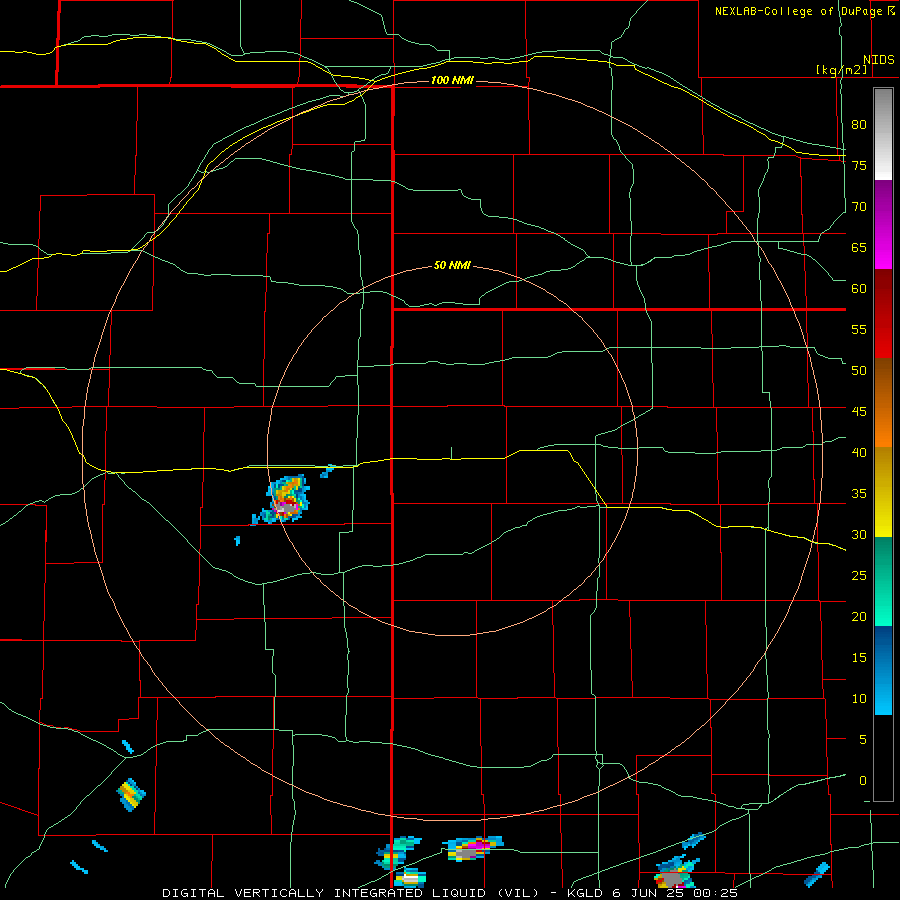Viewport: 900px width, 900px height.
Task: Pick the brown-orange segment of color bar
Action: (883, 402)
